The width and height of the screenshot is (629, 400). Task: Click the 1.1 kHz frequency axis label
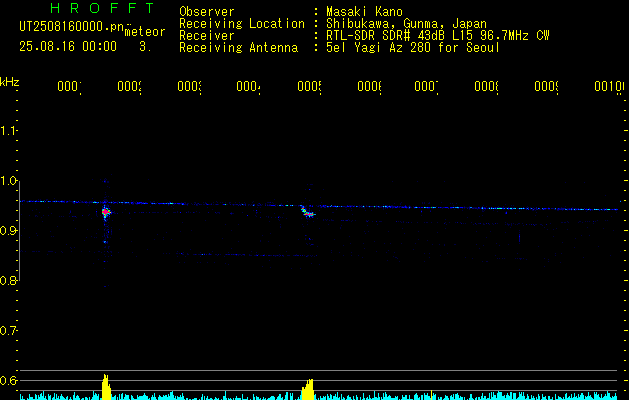[x=8, y=131]
